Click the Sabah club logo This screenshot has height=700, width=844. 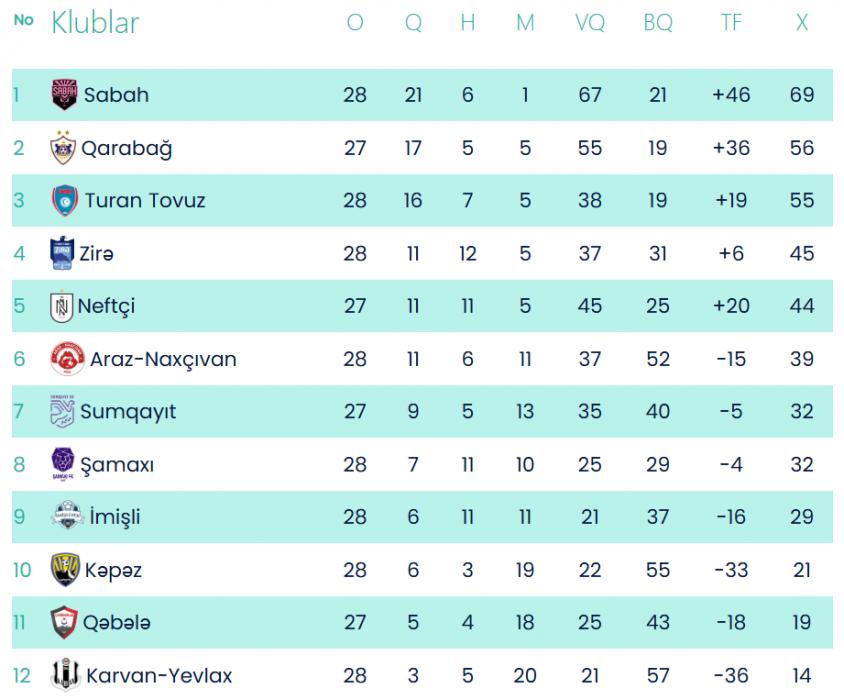[64, 95]
